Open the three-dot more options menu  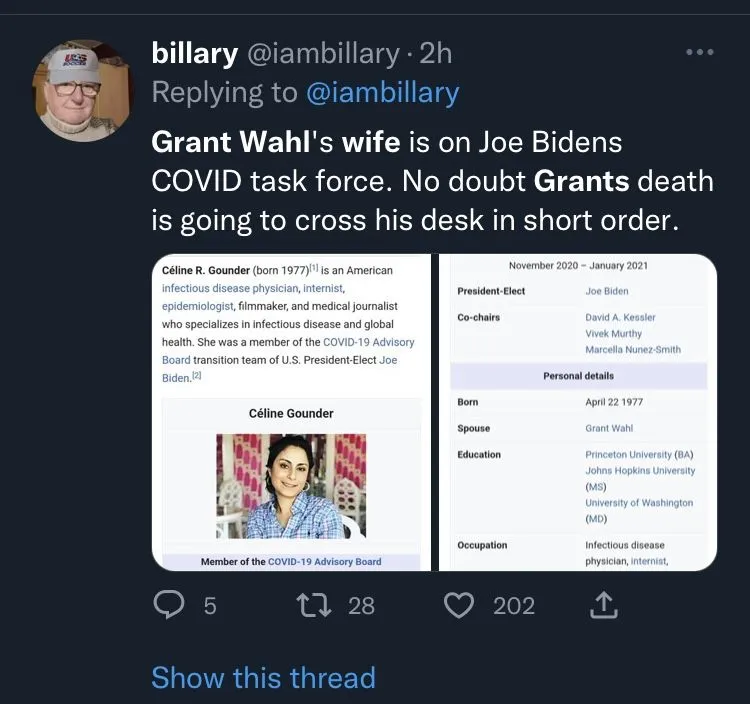pos(700,52)
